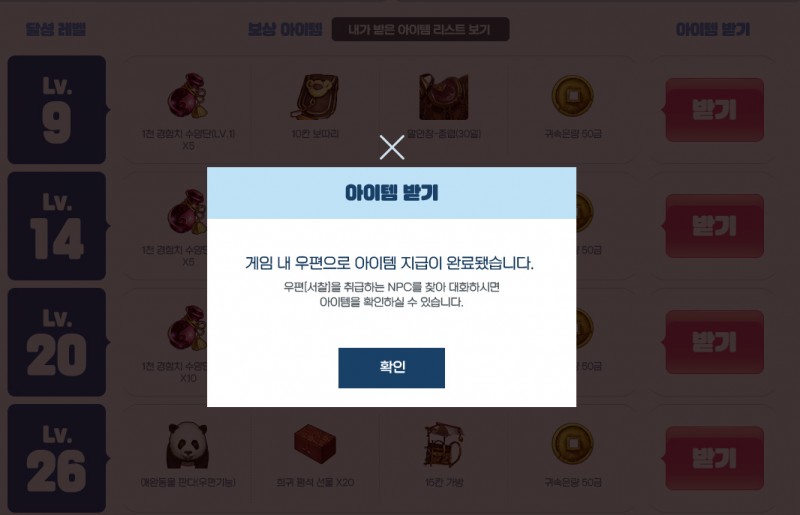This screenshot has height=515, width=800.
Task: Select the 10칸 보따리 bag icon
Action: 315,97
